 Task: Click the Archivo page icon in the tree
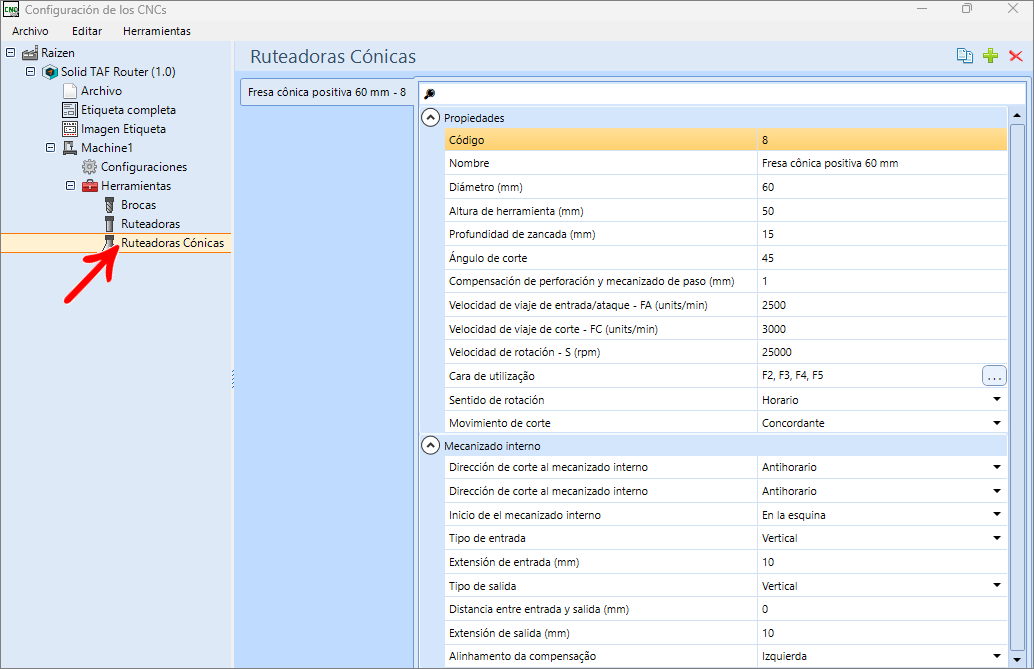70,91
